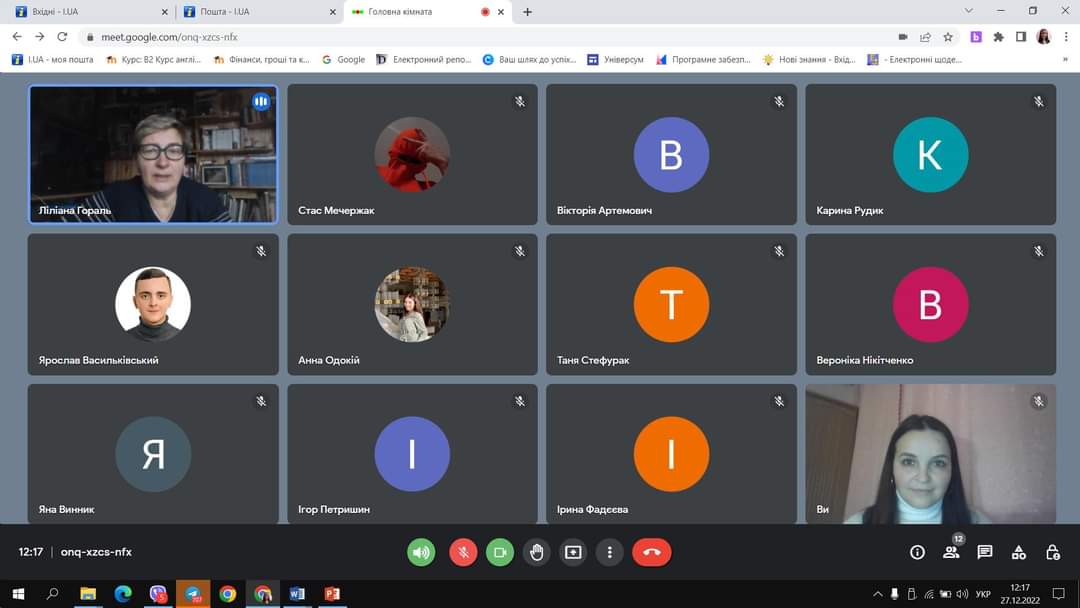Expand hidden bookmarks overflow chevron
The image size is (1080, 608).
(1065, 59)
